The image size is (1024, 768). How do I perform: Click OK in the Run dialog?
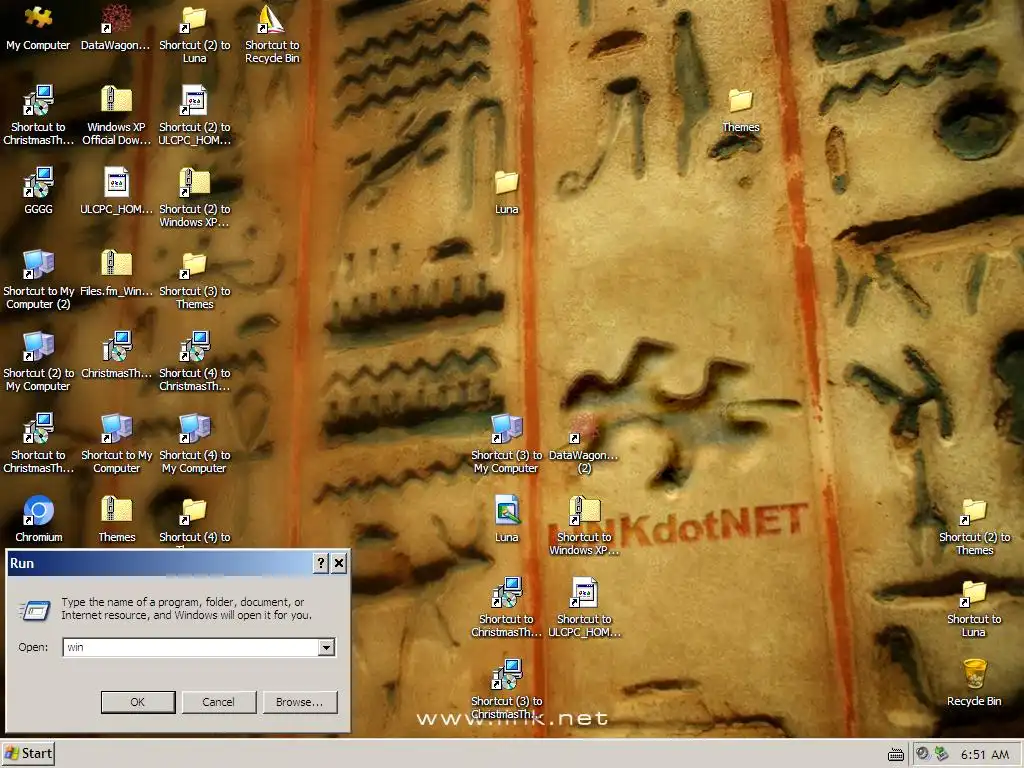138,702
